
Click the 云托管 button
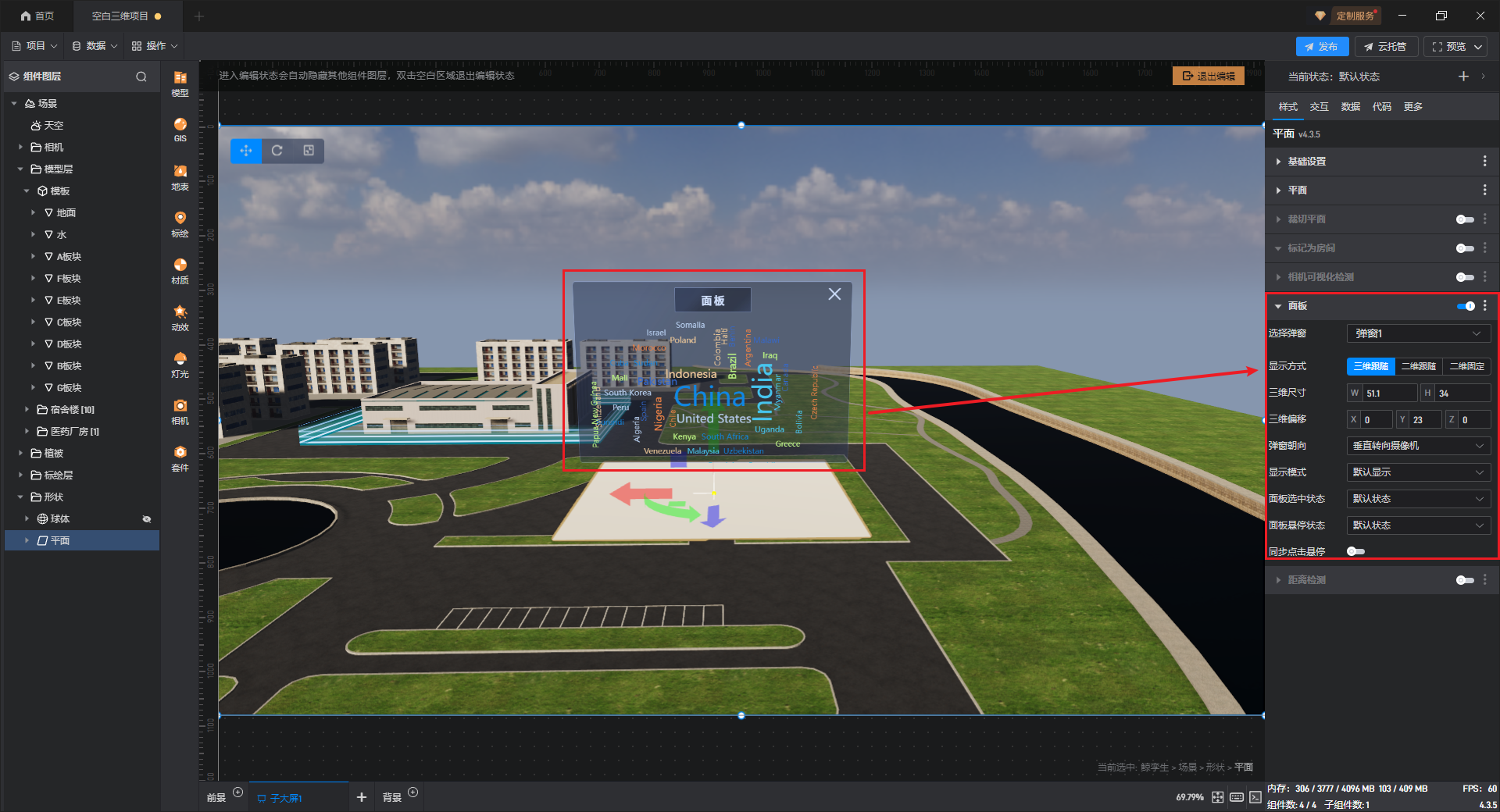click(x=1386, y=47)
